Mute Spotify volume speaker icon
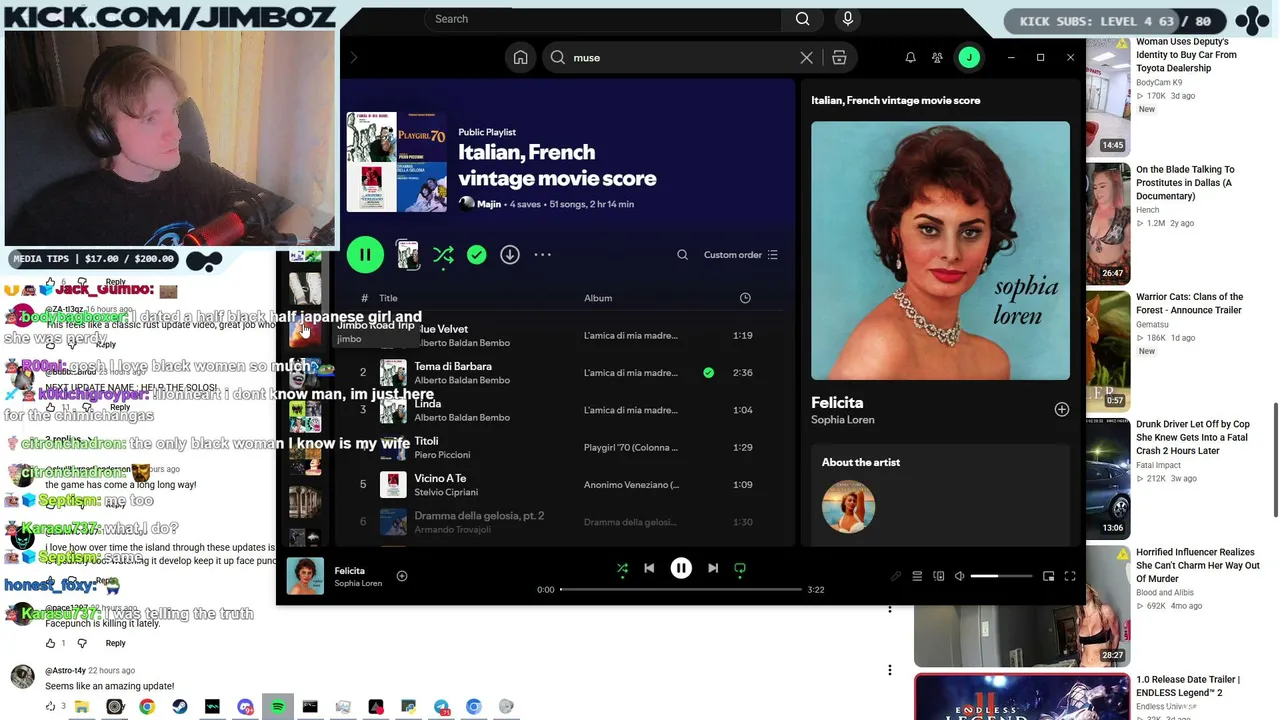This screenshot has height=720, width=1280. pos(960,576)
